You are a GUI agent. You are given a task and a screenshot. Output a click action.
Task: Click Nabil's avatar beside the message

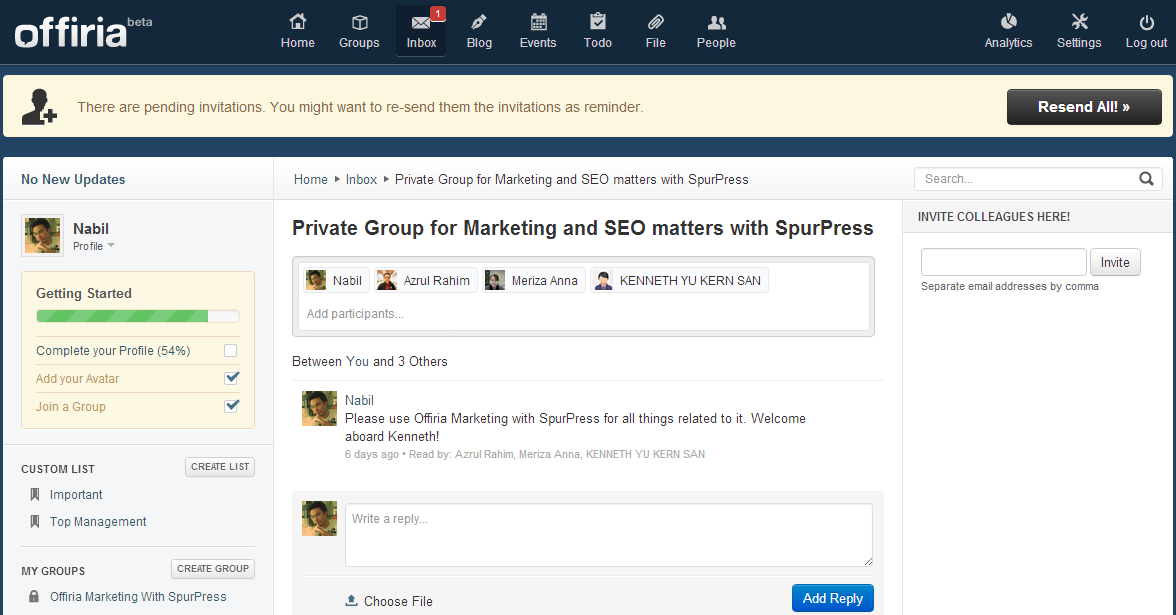click(x=320, y=408)
